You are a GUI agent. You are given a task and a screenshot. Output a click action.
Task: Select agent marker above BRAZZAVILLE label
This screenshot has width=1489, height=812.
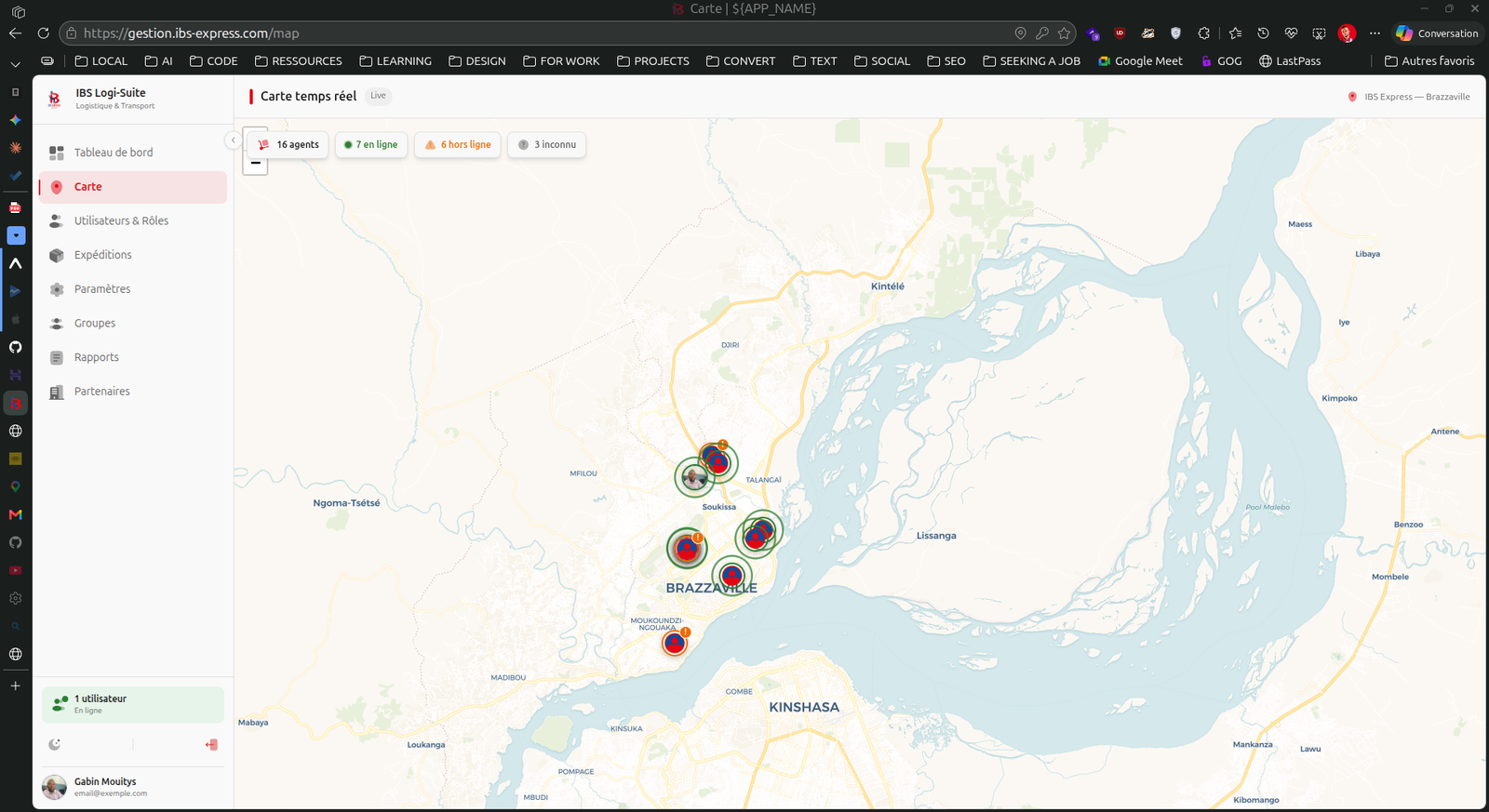(x=732, y=576)
